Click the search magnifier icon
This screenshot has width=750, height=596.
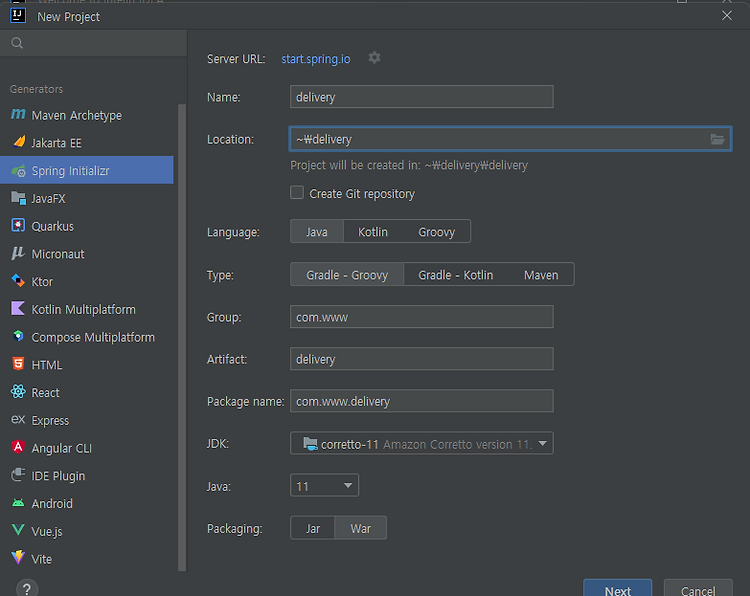[17, 43]
